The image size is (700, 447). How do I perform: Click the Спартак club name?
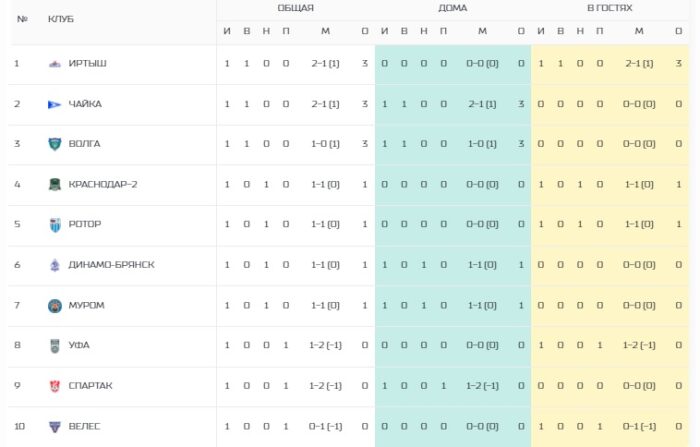pyautogui.click(x=90, y=386)
